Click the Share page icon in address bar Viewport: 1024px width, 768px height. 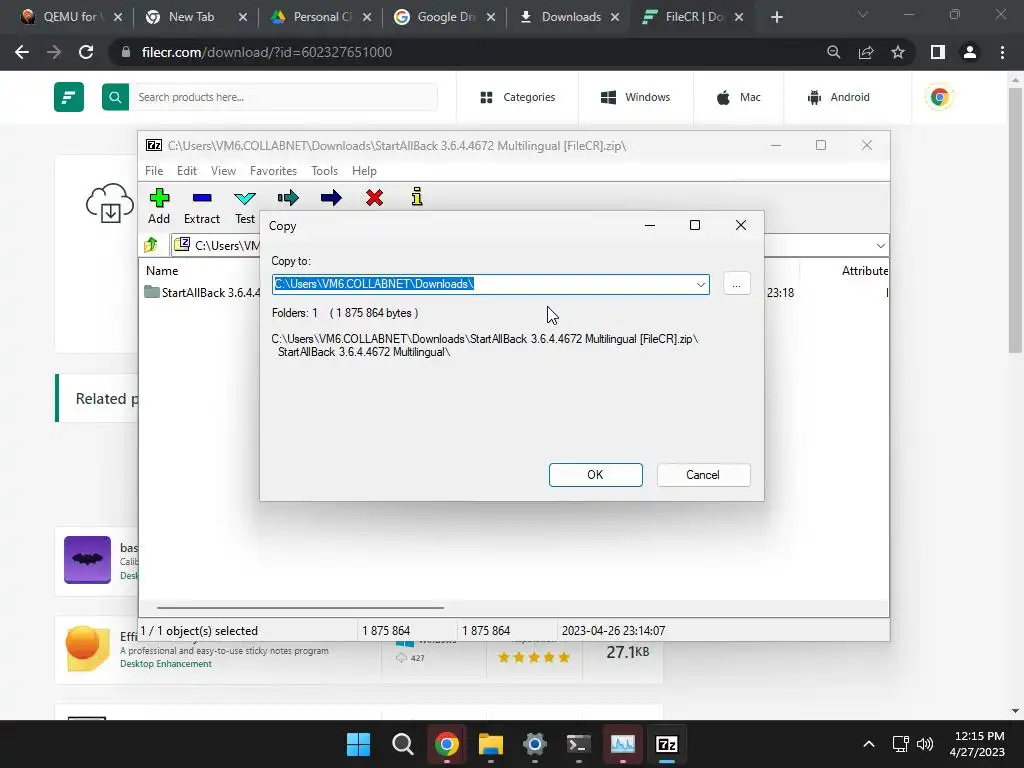pos(866,52)
